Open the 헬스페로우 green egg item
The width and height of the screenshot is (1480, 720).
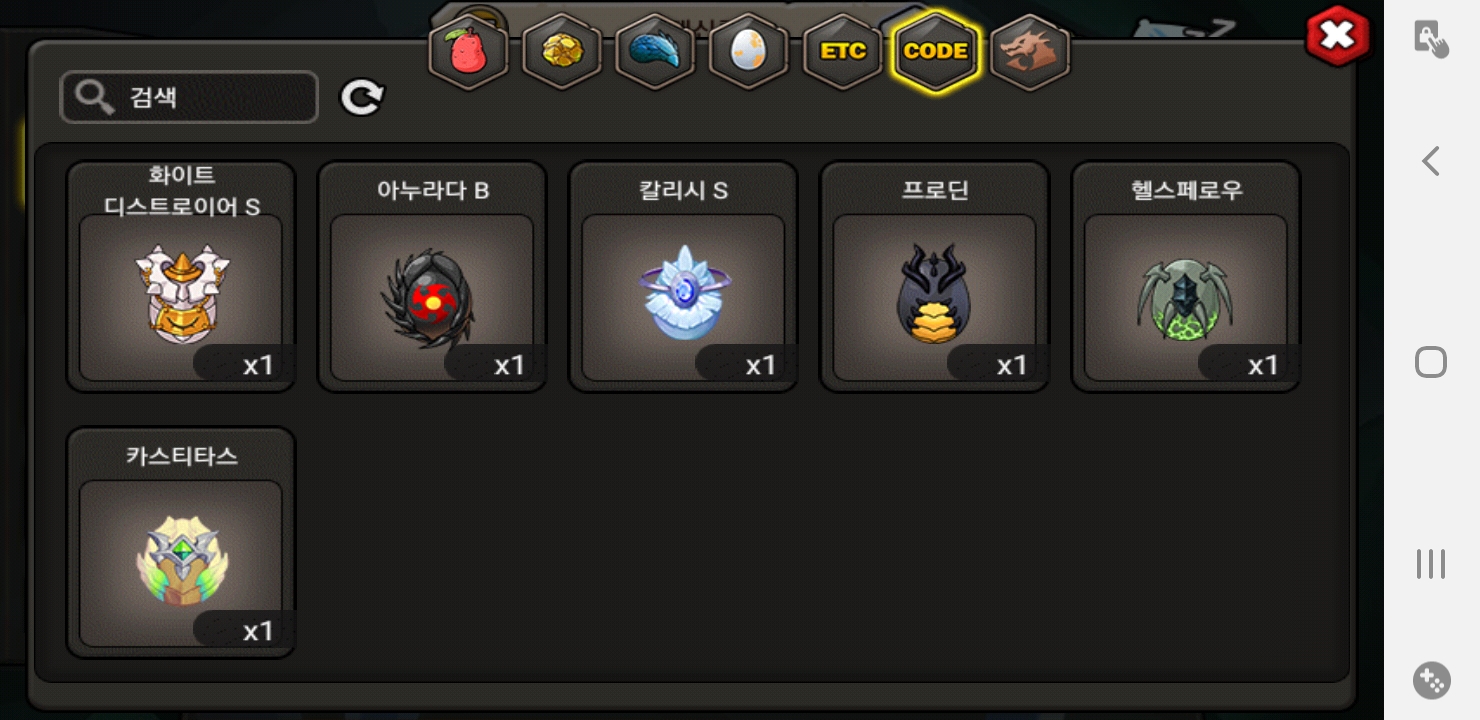pos(1186,277)
